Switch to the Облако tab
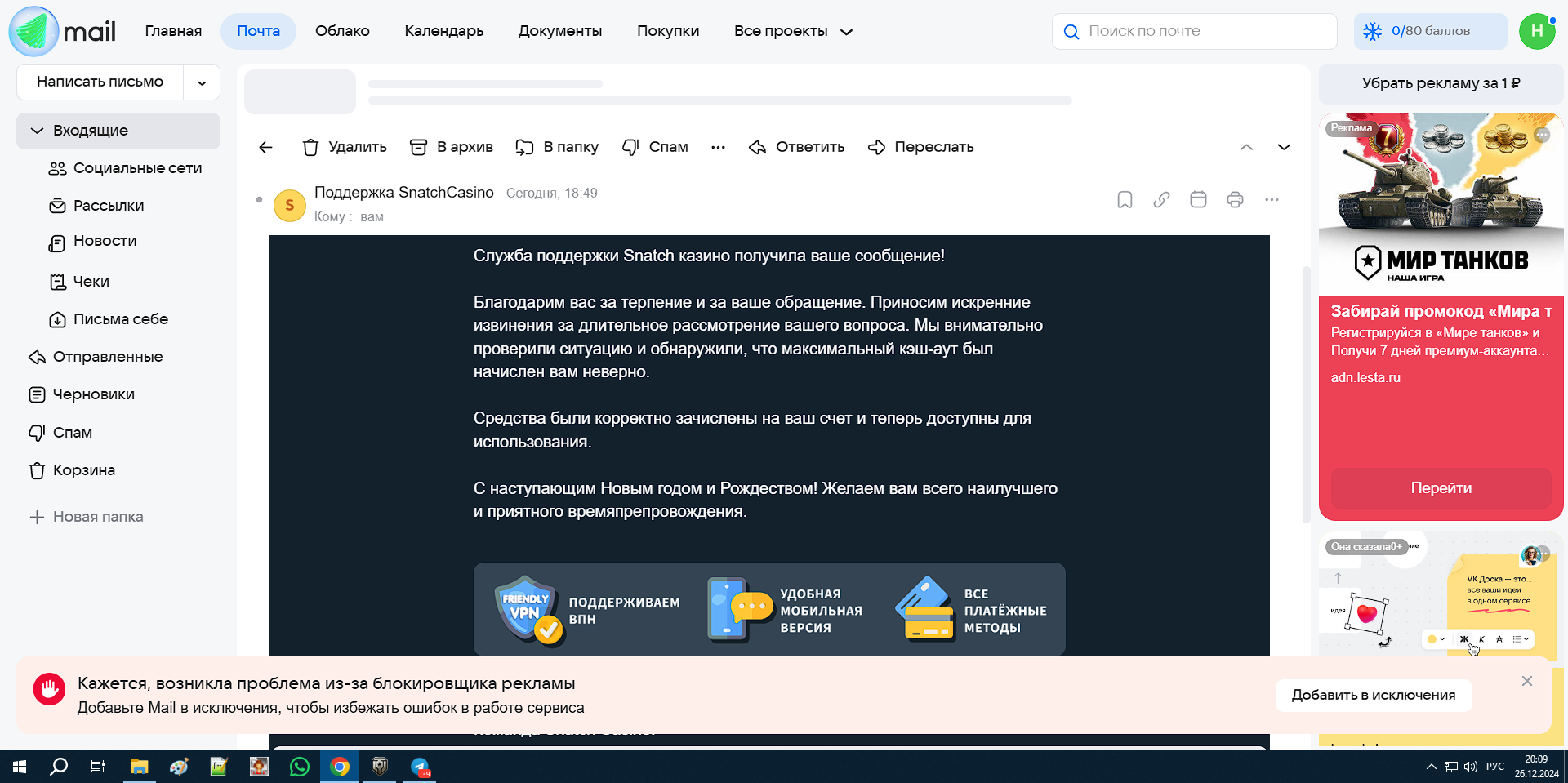 tap(342, 31)
